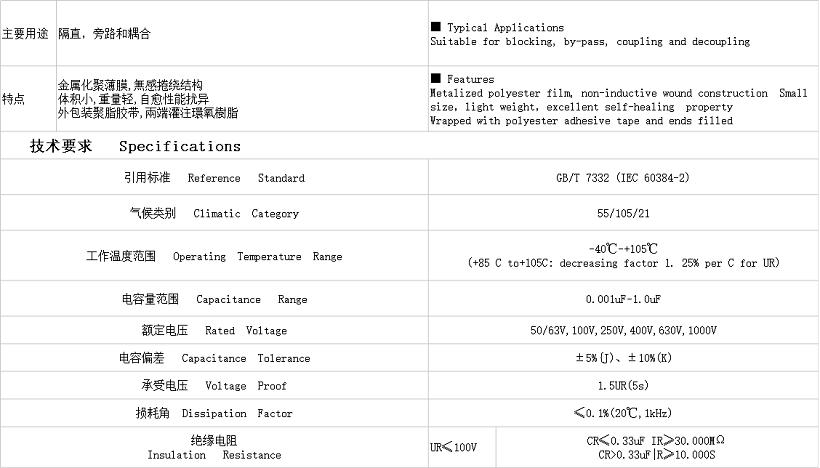The height and width of the screenshot is (468, 820).
Task: Click the 引用标准 Reference Standard cell
Action: pos(214,178)
